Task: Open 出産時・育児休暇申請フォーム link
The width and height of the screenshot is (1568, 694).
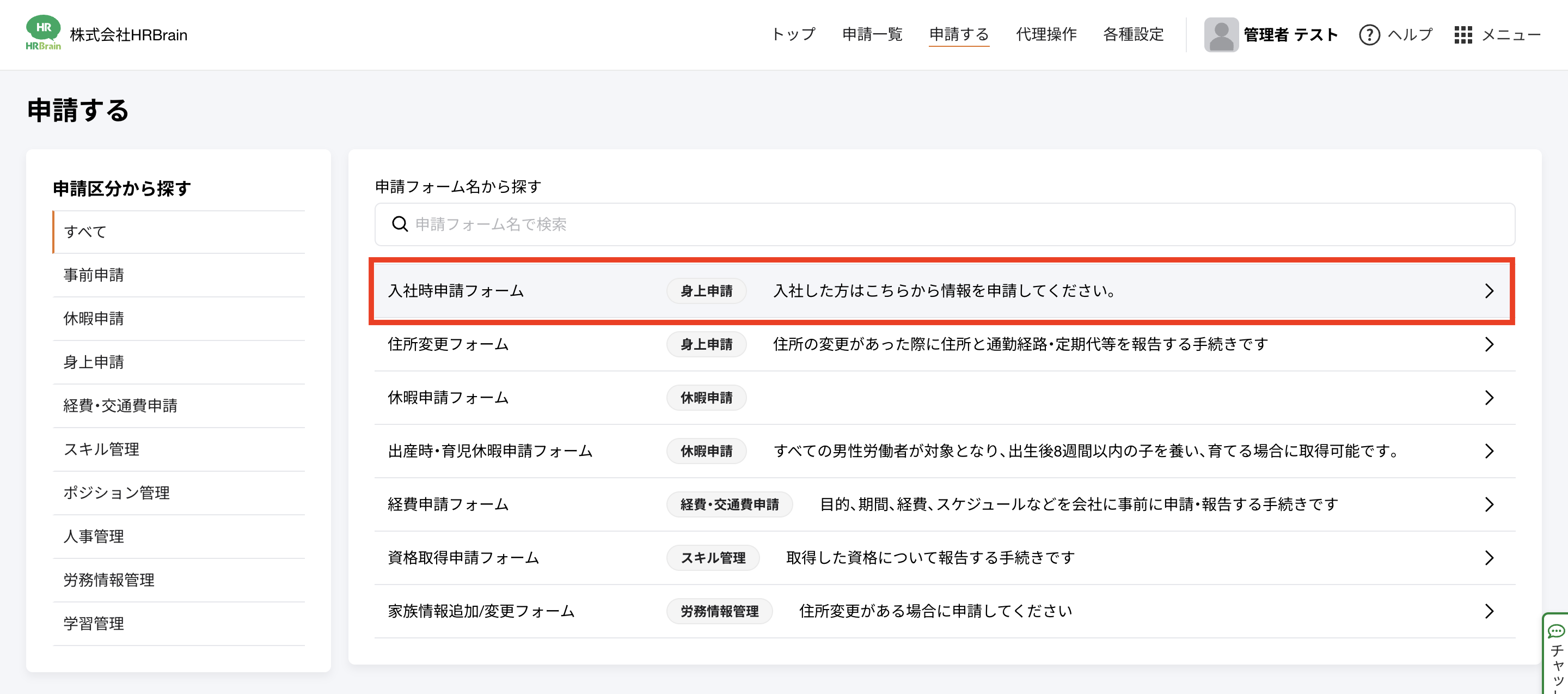Action: click(x=490, y=451)
